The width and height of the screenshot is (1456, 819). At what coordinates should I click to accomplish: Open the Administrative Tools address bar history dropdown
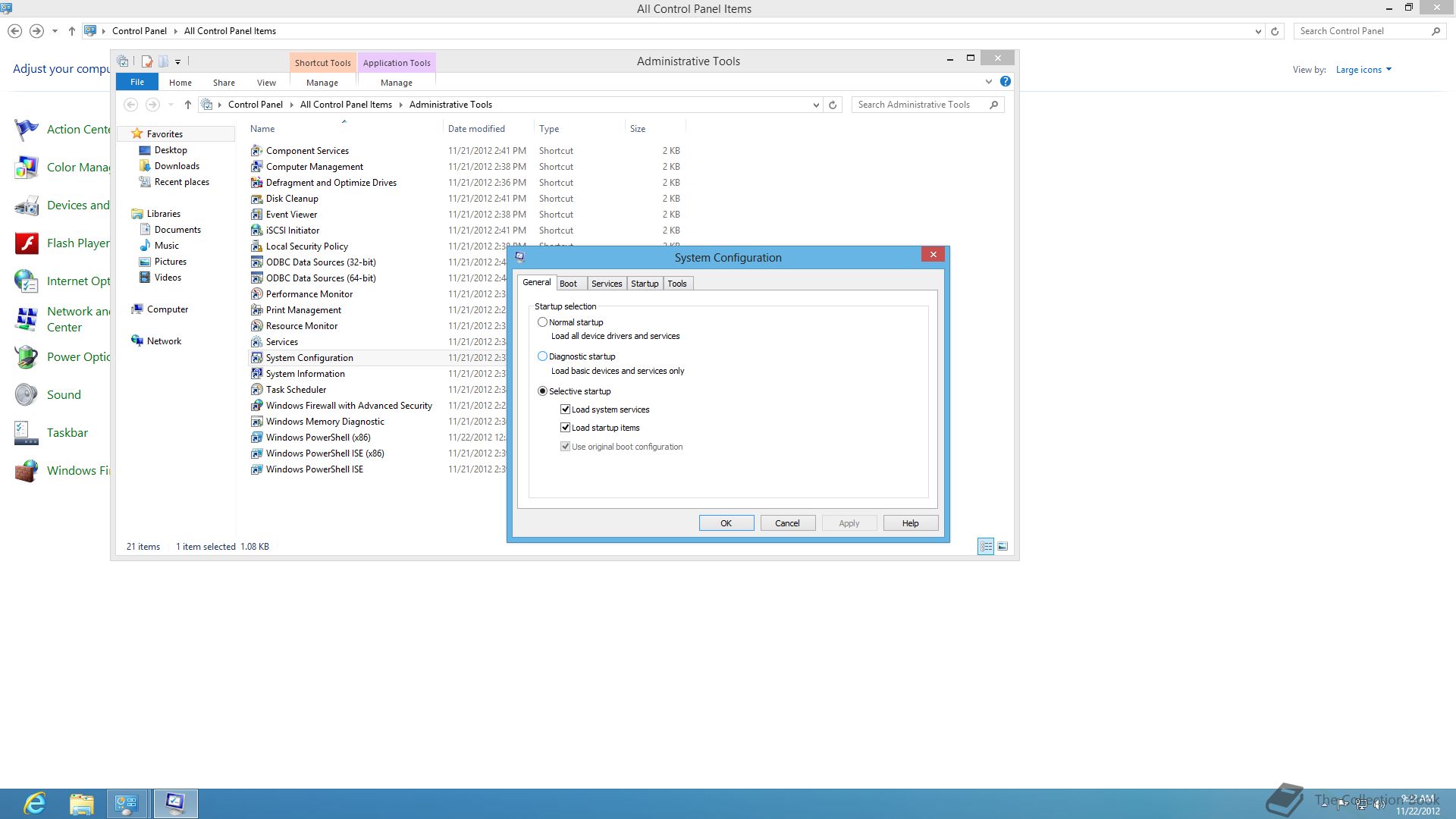pos(816,105)
